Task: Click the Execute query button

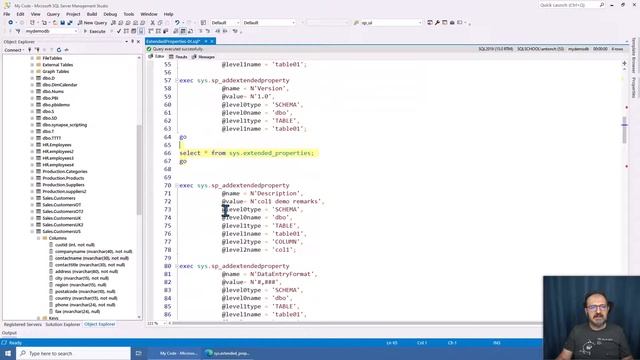Action: pos(95,31)
